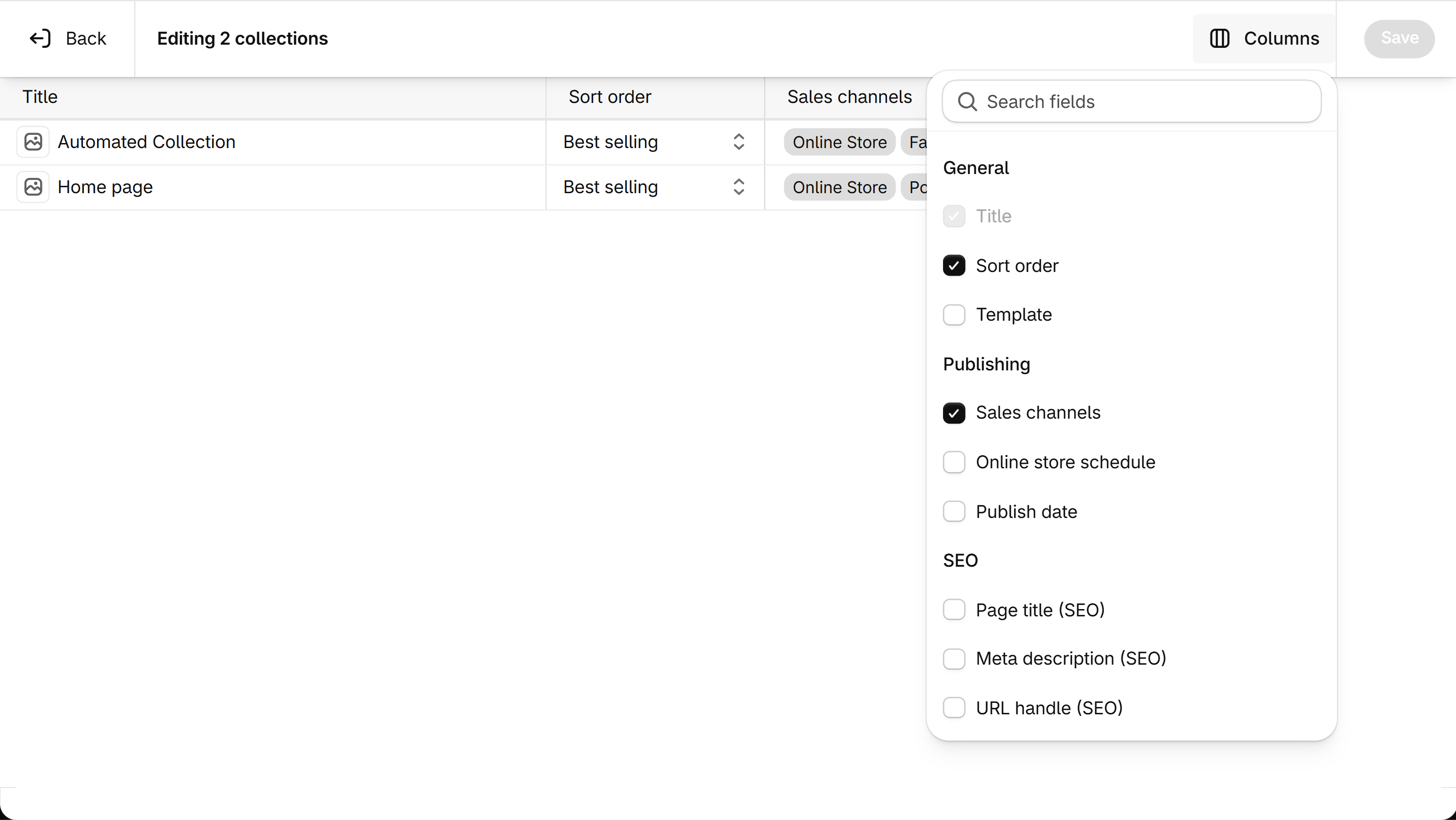1456x820 pixels.
Task: Uncheck the Sort order checkbox
Action: click(x=954, y=266)
